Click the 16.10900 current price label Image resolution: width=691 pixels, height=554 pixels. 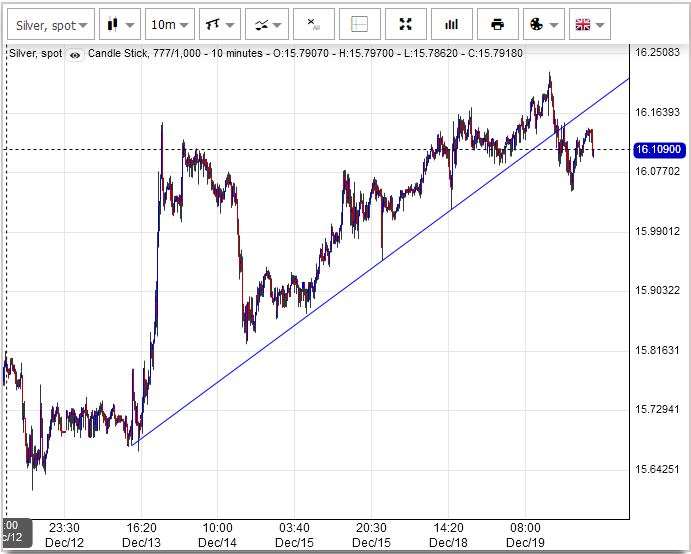click(x=657, y=149)
